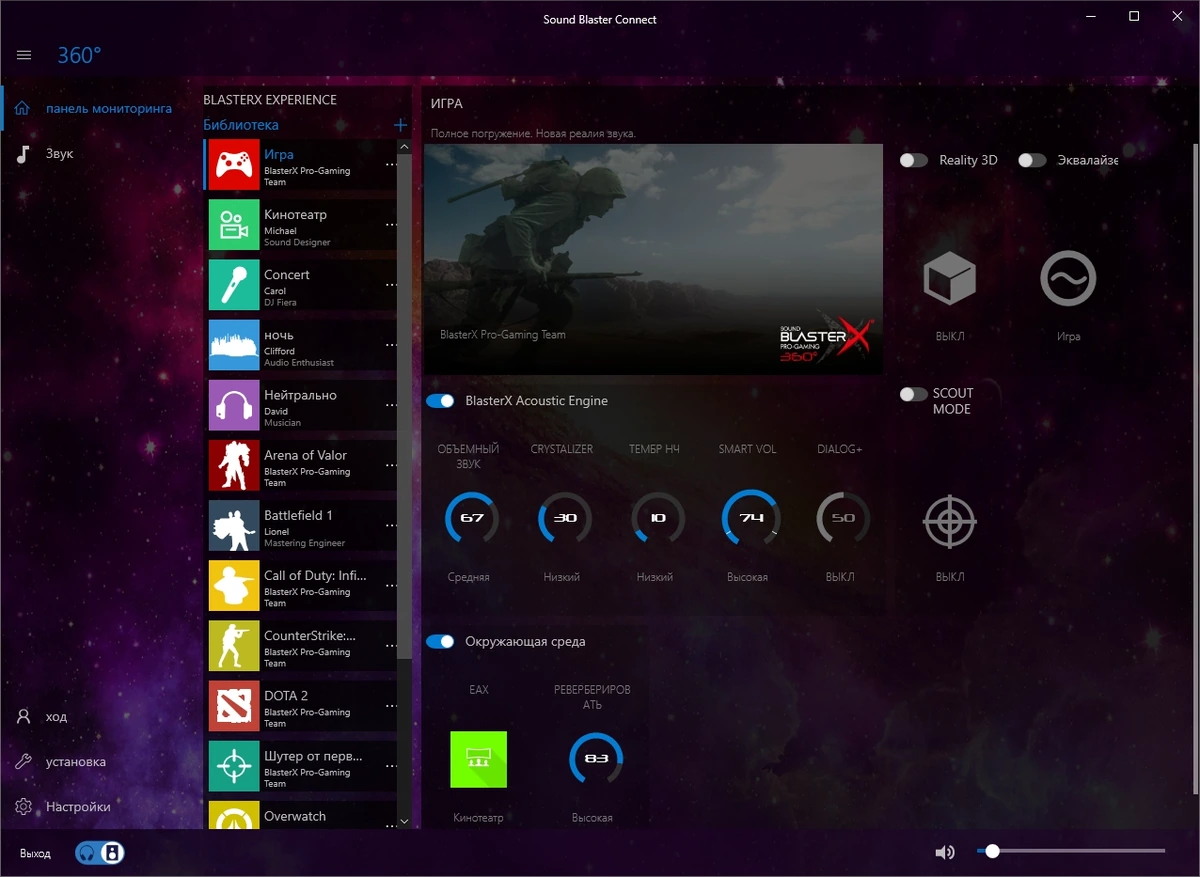Toggle headphones/speaker output switch next to Выход
This screenshot has width=1200, height=877.
pos(99,853)
